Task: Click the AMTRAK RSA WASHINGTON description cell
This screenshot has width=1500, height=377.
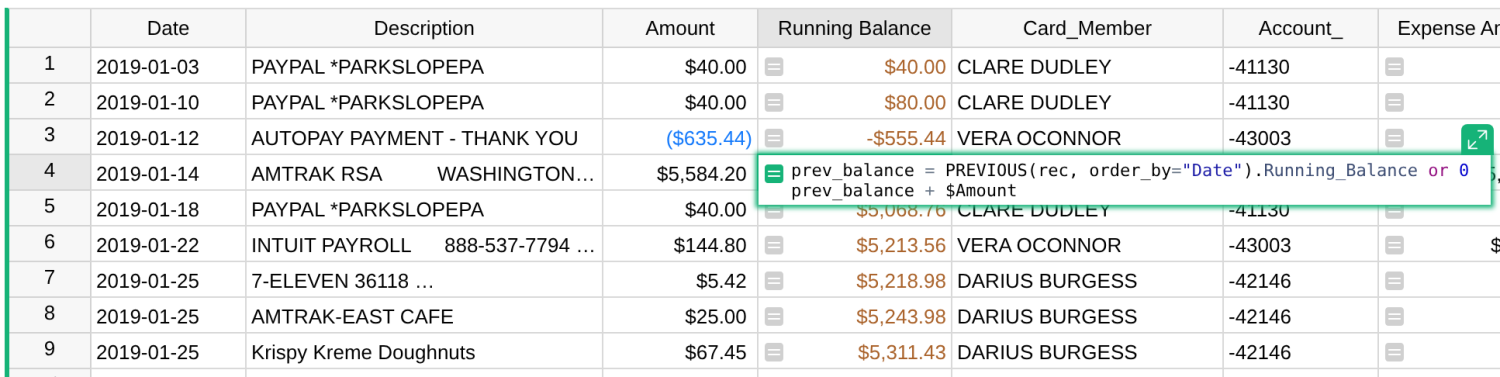Action: tap(424, 174)
